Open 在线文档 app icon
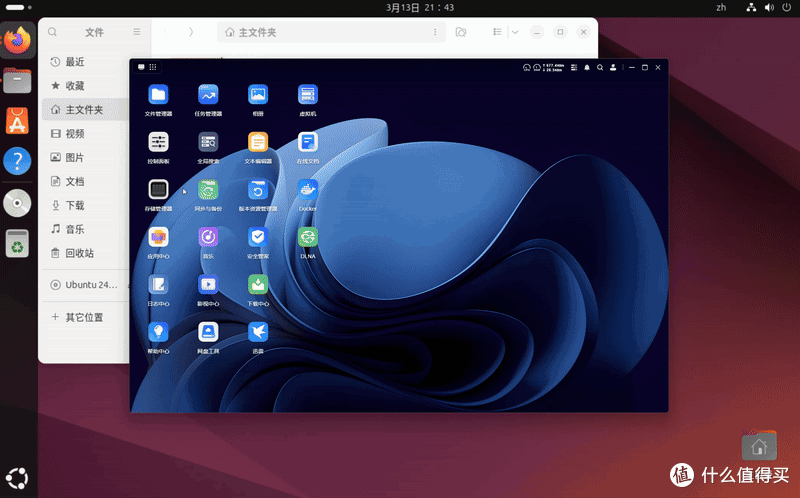 coord(308,142)
